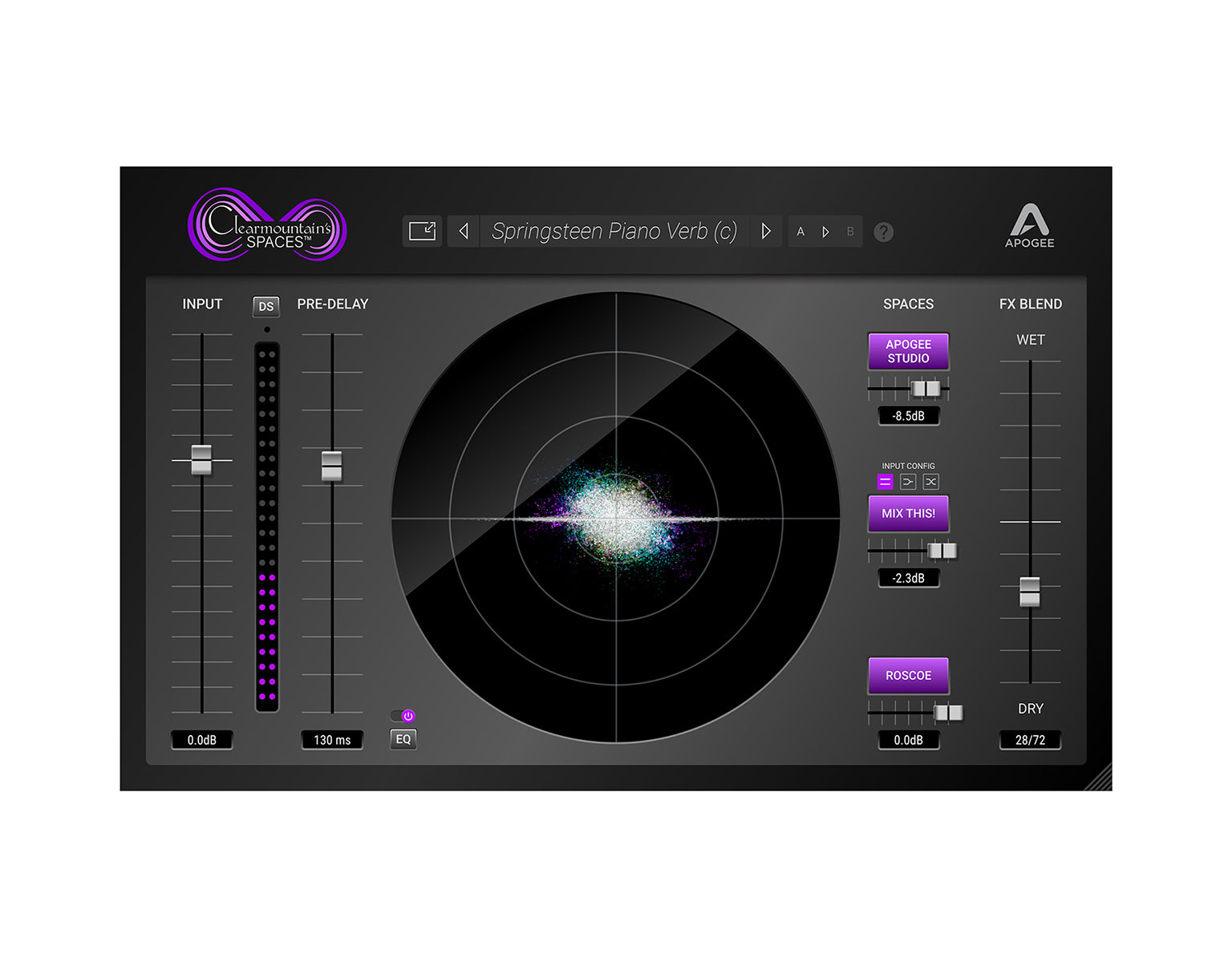Image resolution: width=1232 pixels, height=958 pixels.
Task: Switch to preset slot A
Action: point(800,232)
